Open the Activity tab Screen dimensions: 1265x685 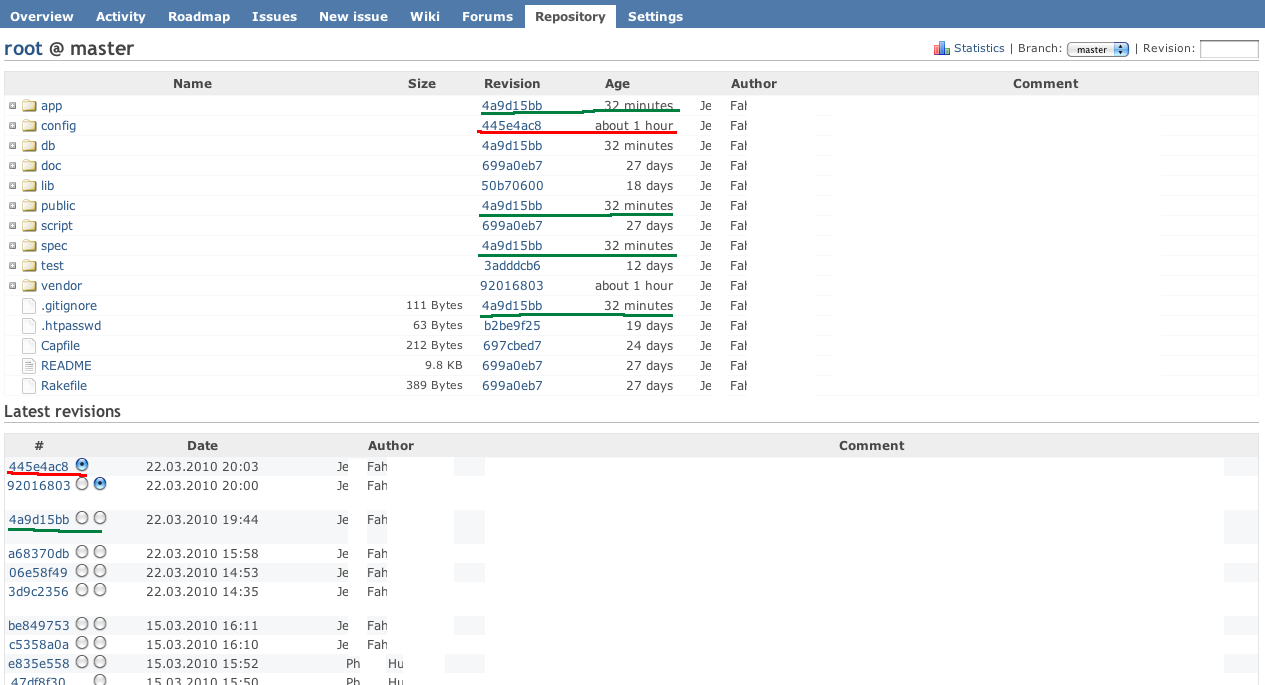click(x=121, y=16)
